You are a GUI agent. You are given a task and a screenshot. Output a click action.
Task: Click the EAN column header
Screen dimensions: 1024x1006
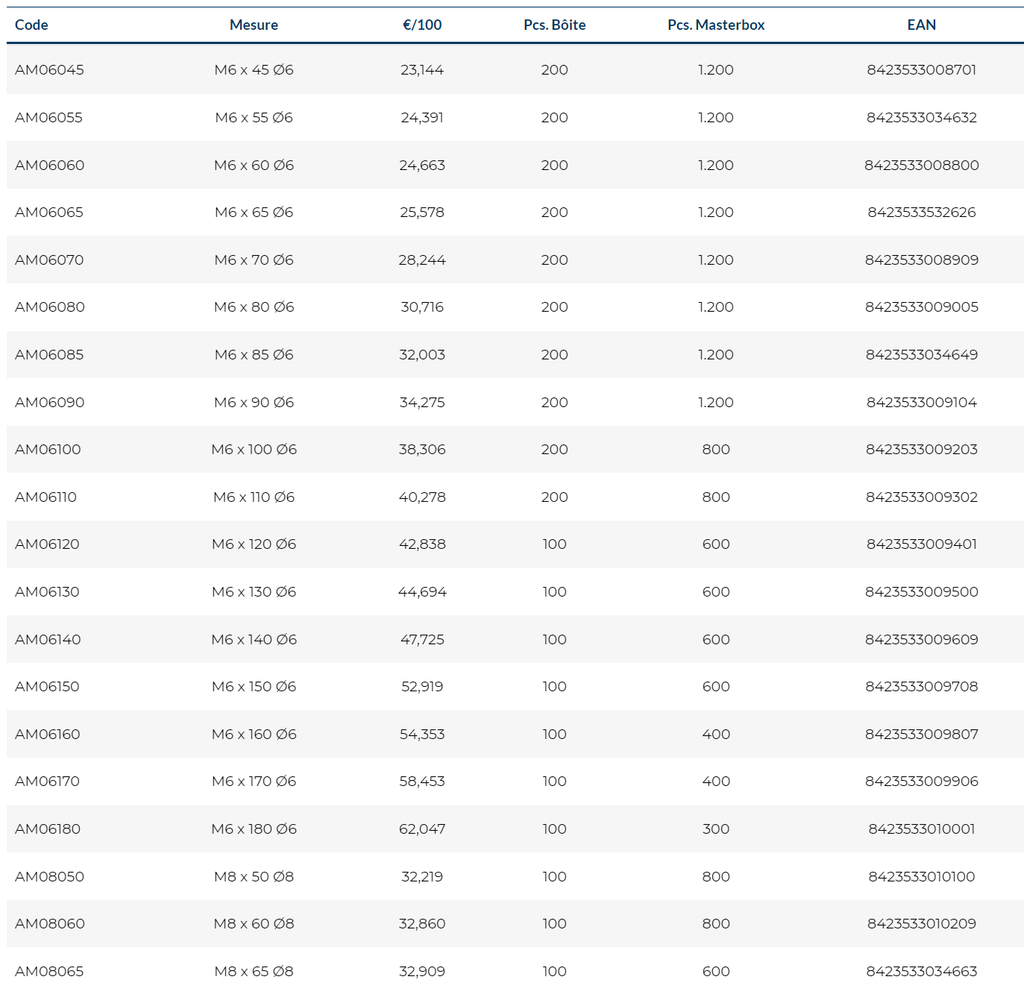(921, 25)
